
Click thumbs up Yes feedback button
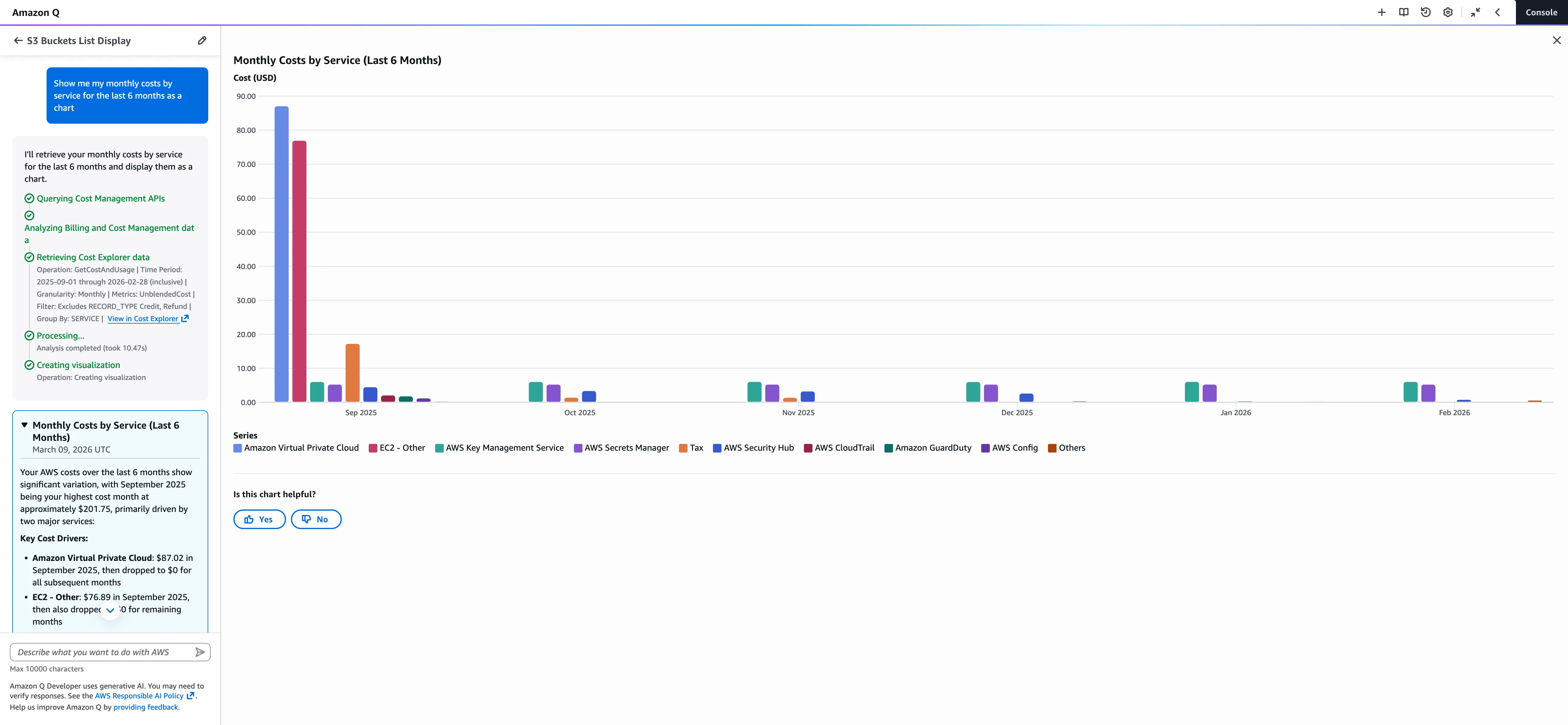(x=259, y=519)
